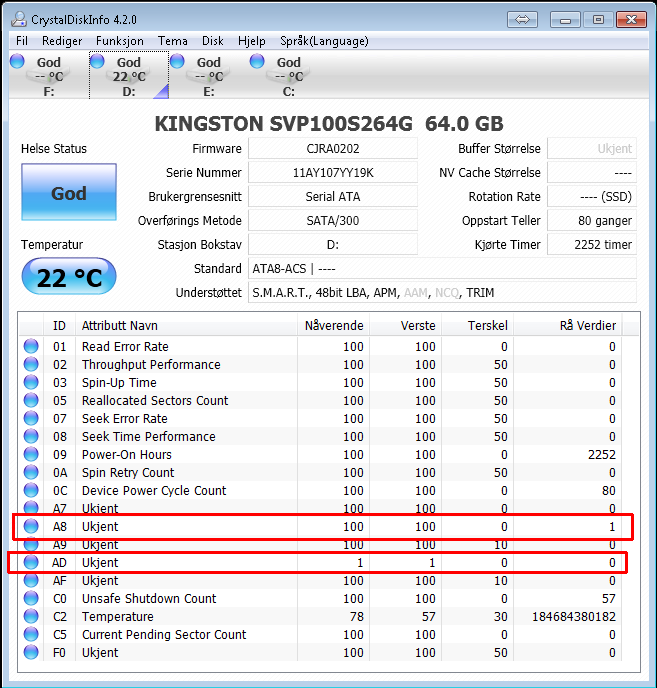Click status orb of Current Pending Sector Count row
657x688 pixels.
31,634
